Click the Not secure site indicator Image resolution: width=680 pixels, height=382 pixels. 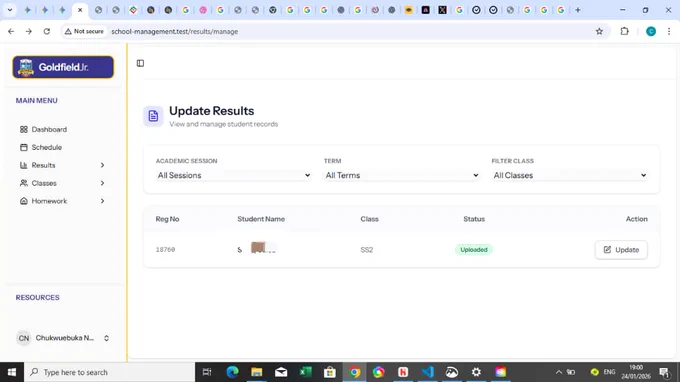click(x=84, y=31)
